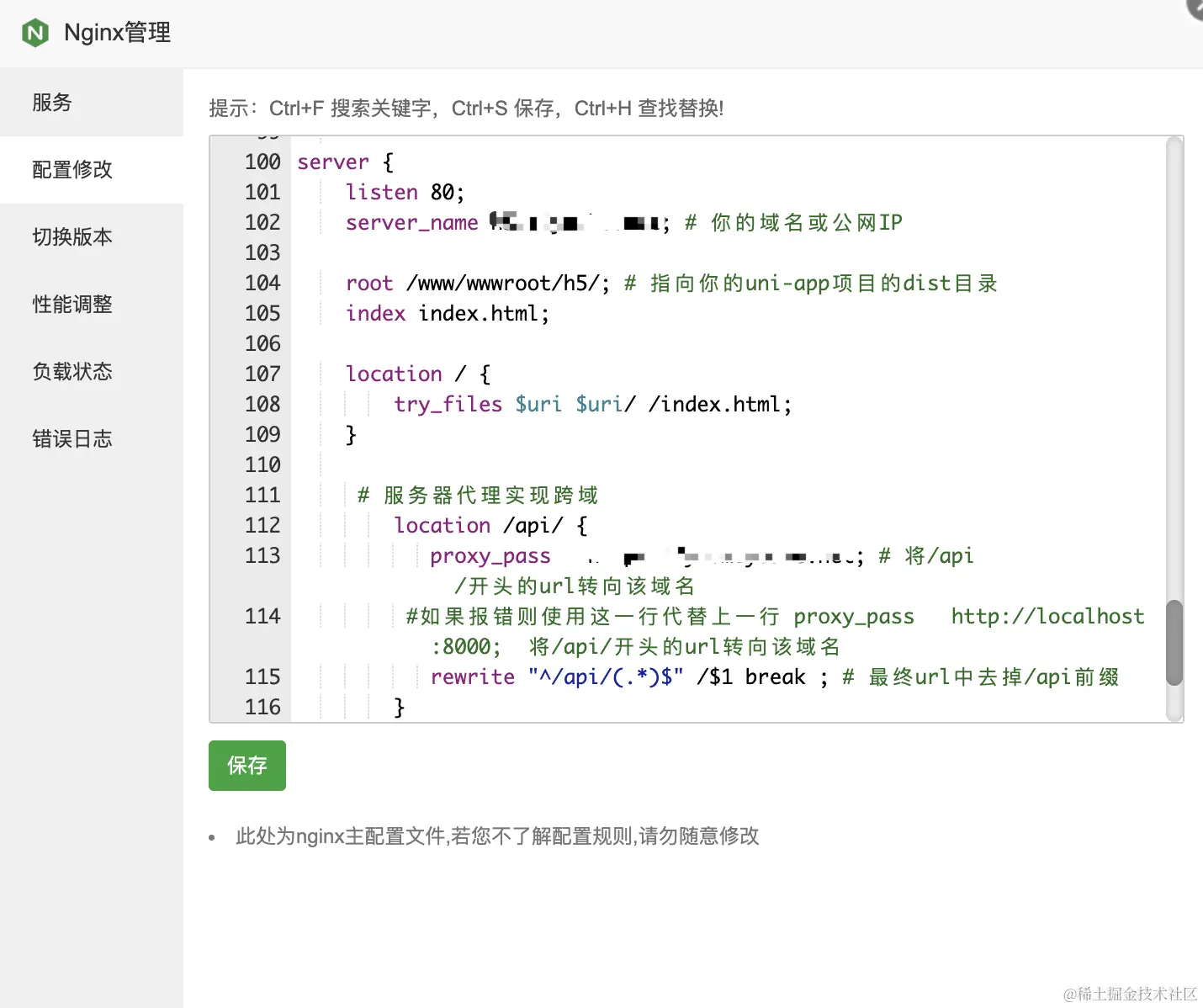Viewport: 1203px width, 1008px height.
Task: Open the 错误日志 log viewer
Action: point(72,438)
